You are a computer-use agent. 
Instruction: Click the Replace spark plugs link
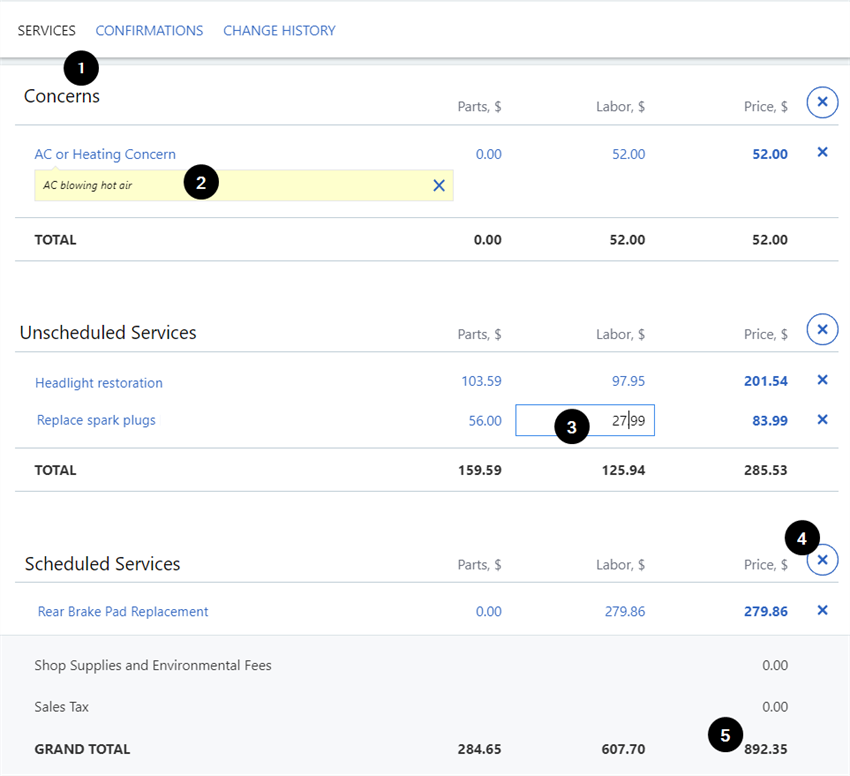tap(96, 420)
